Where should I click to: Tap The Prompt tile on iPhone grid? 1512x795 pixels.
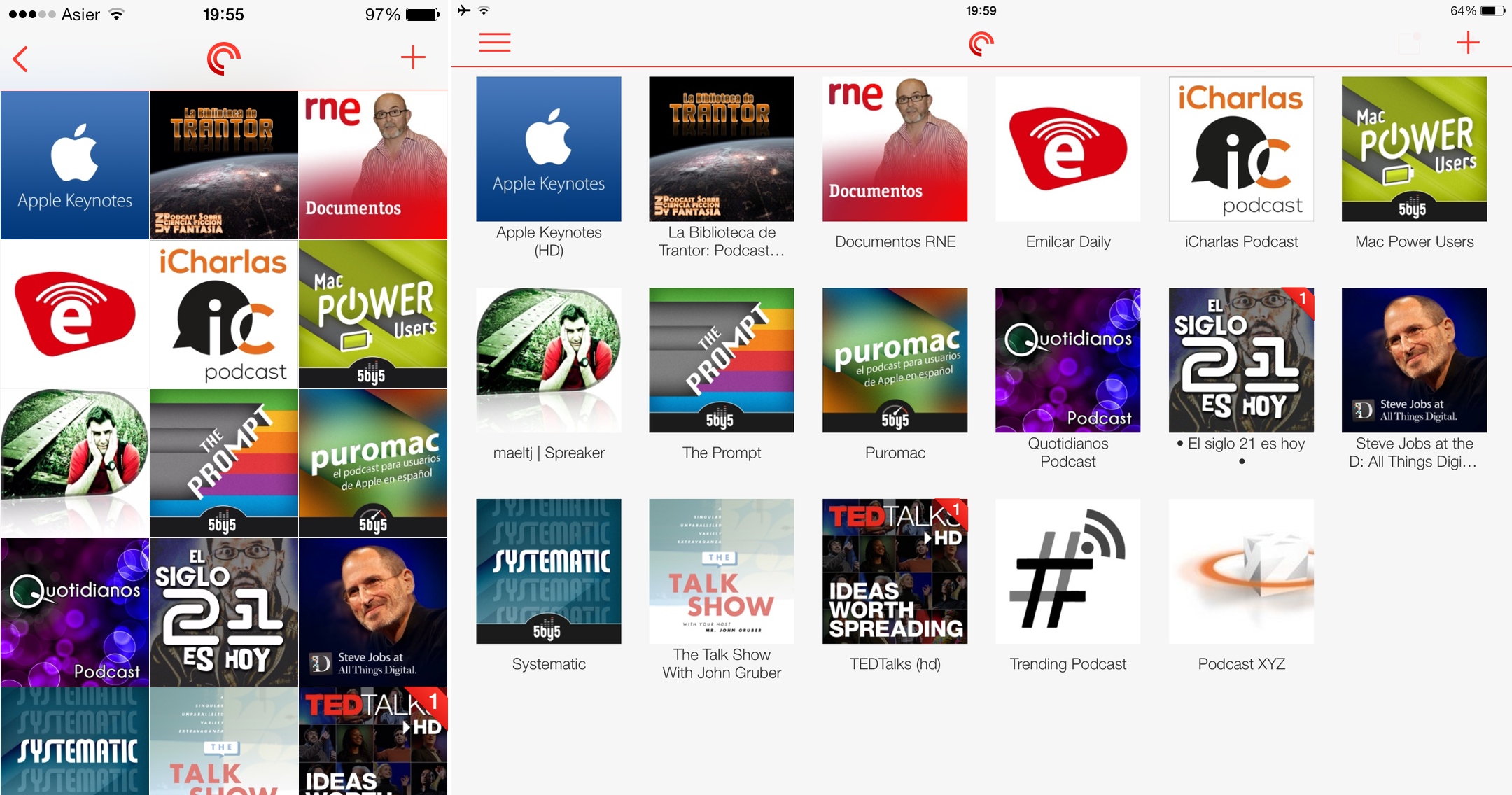click(224, 463)
